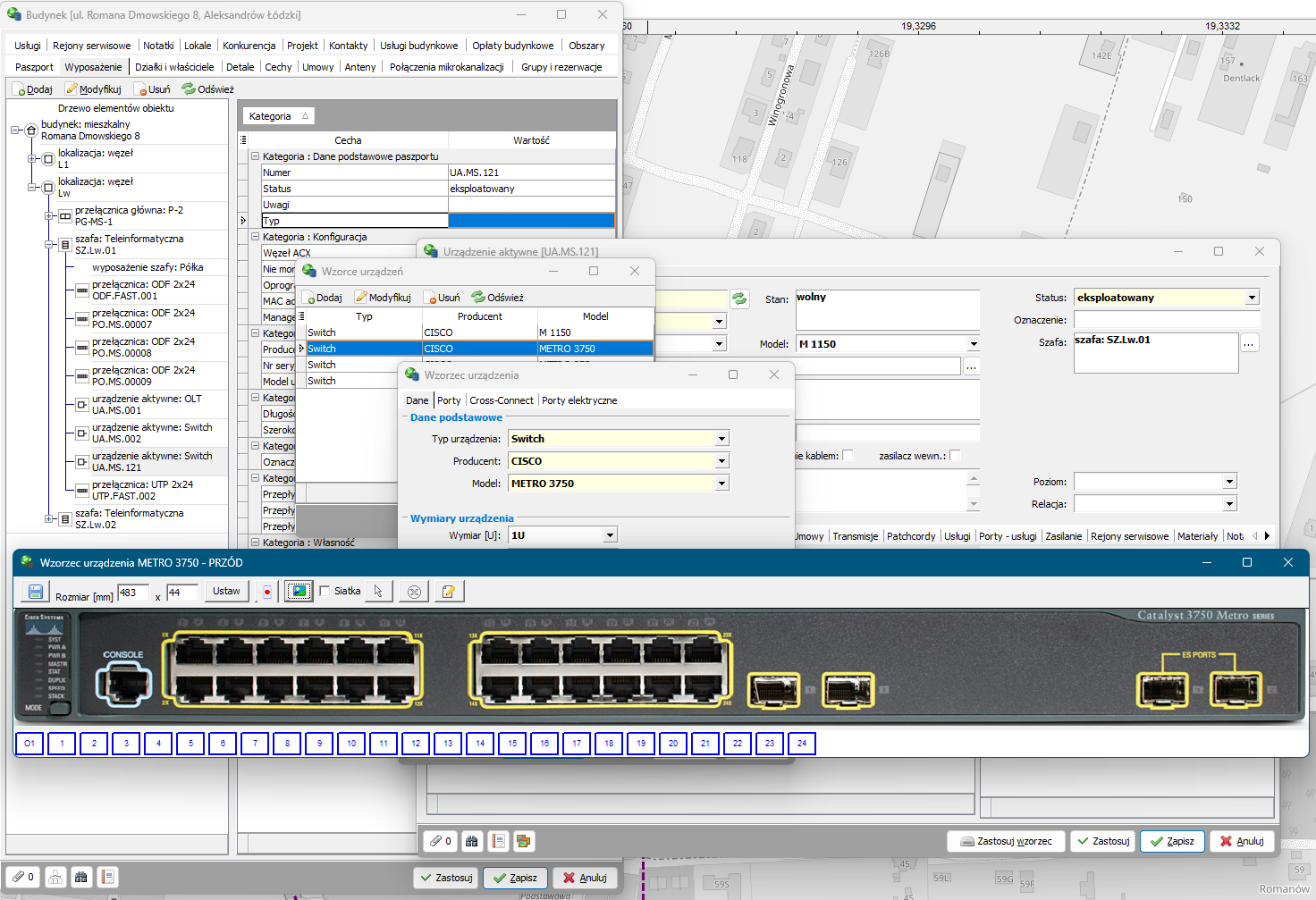This screenshot has height=900, width=1316.
Task: Click the red dot record icon in template toolbar
Action: click(x=267, y=592)
